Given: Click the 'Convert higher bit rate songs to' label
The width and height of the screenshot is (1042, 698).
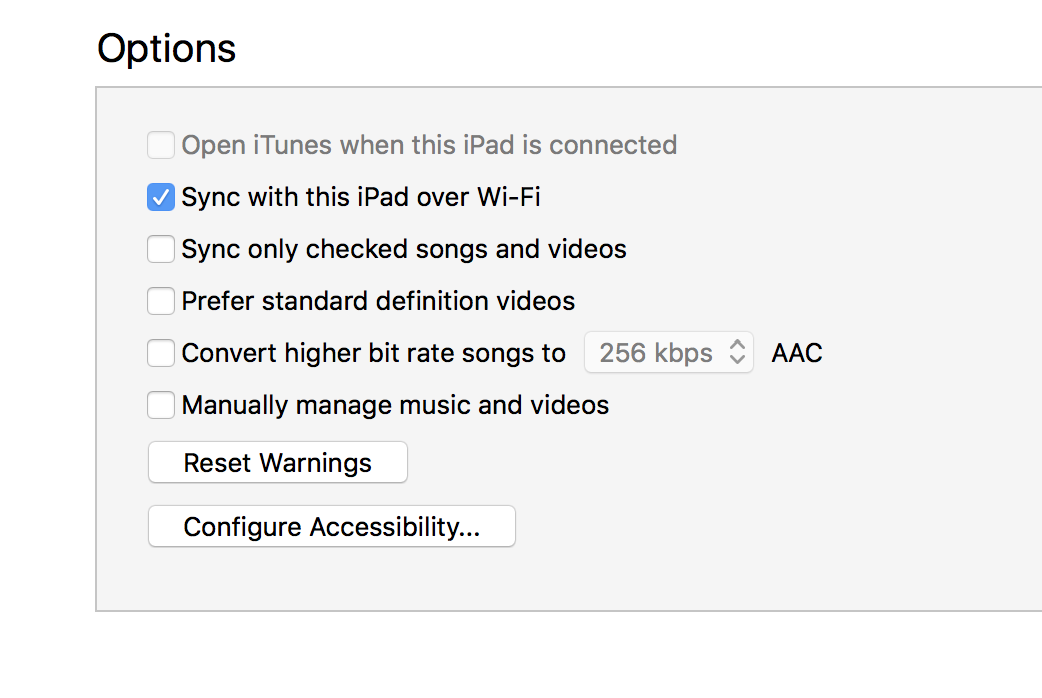Looking at the screenshot, I should tap(373, 353).
